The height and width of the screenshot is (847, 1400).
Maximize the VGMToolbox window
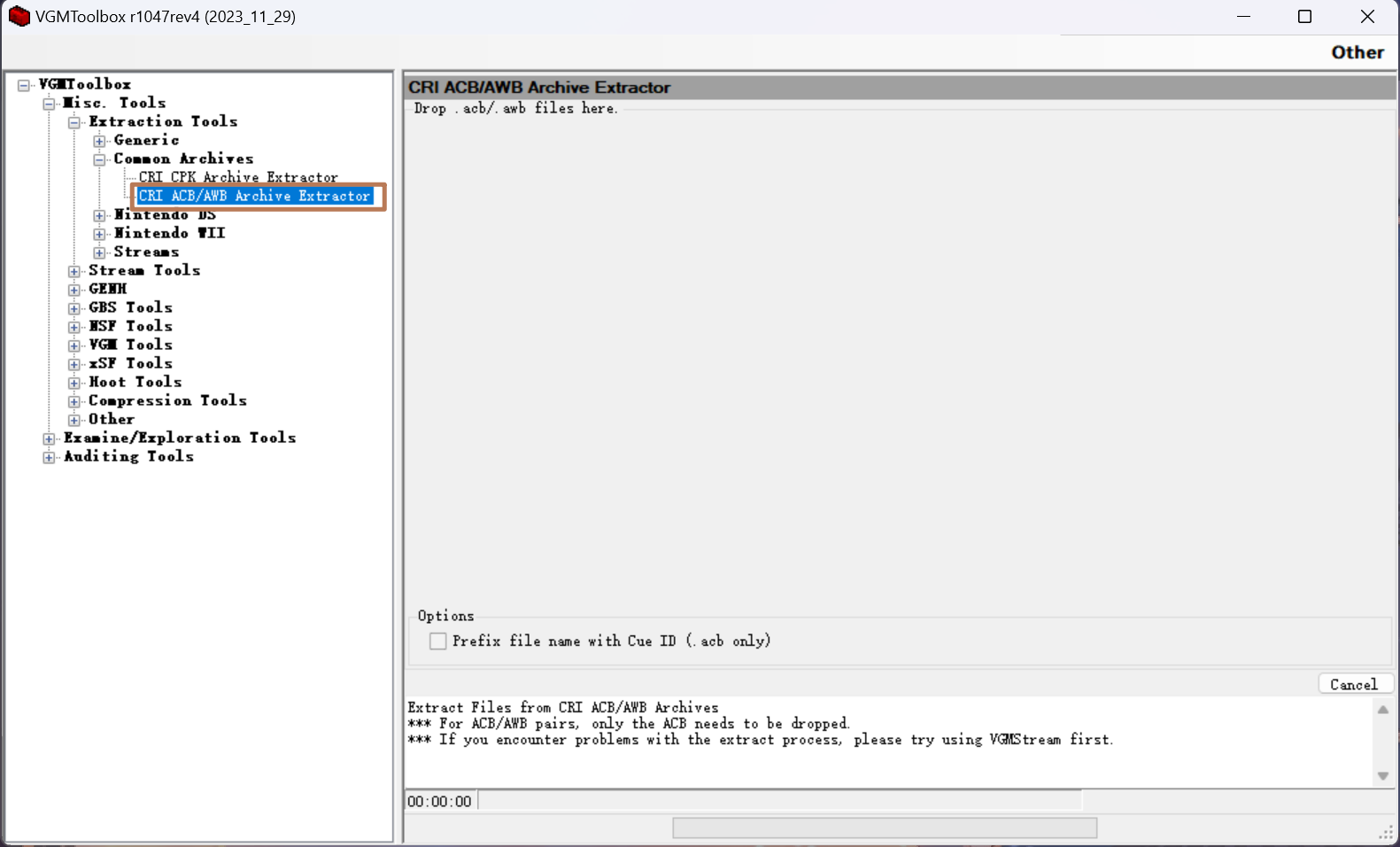1304,17
